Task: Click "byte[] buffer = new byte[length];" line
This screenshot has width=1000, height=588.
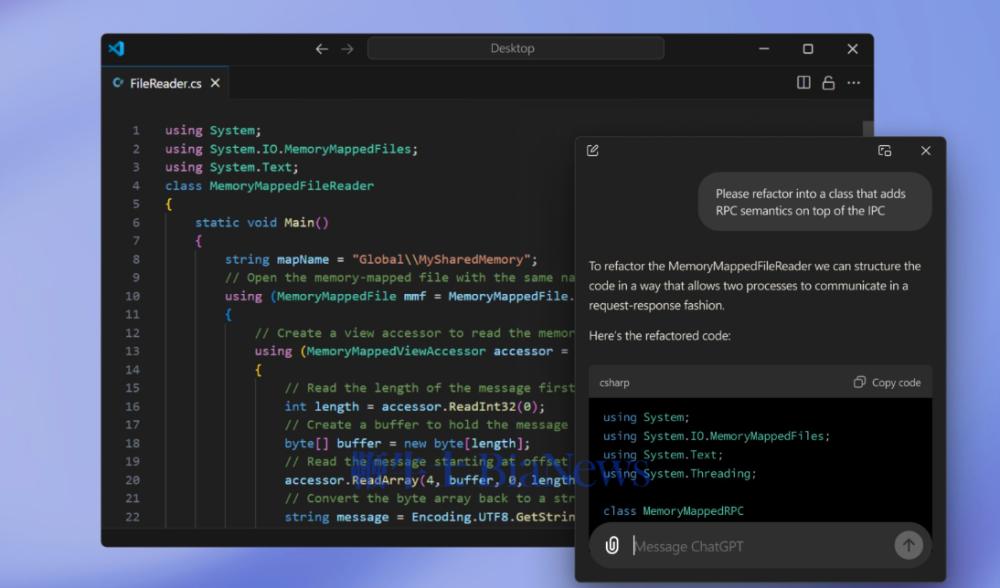Action: (x=407, y=443)
